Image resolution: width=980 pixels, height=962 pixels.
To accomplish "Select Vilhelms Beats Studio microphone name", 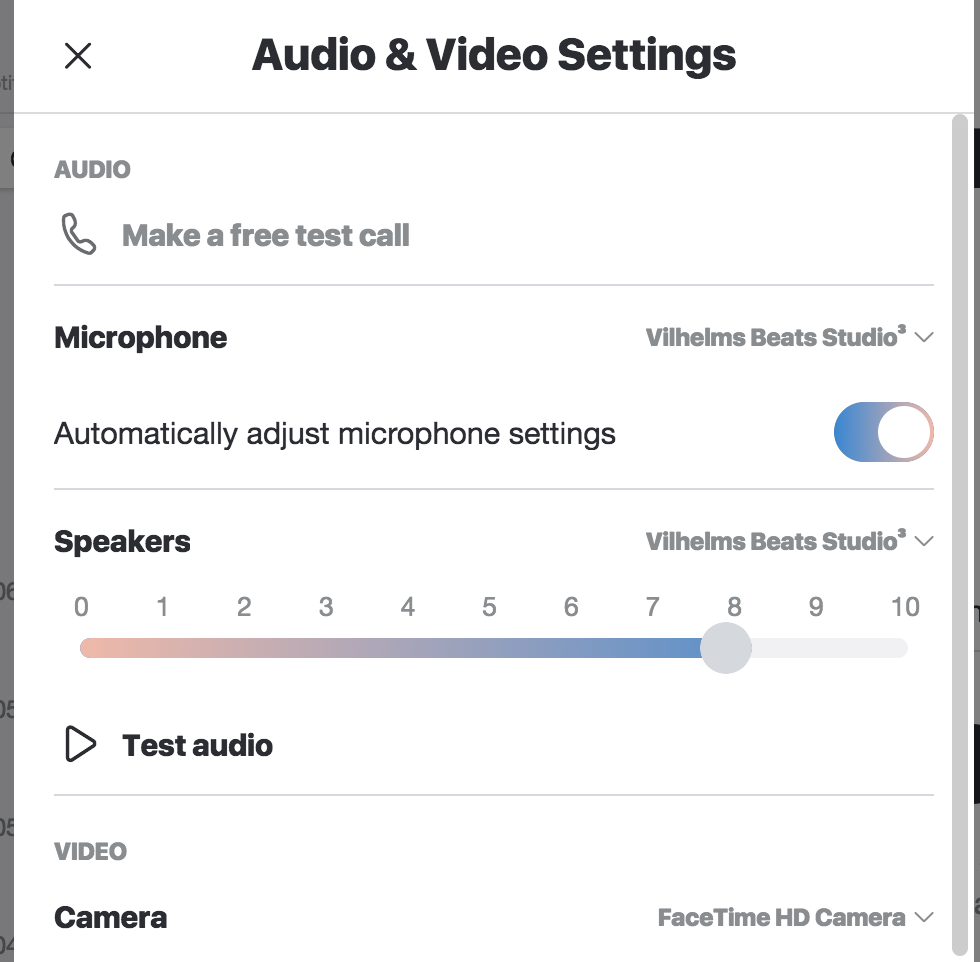I will pos(776,337).
